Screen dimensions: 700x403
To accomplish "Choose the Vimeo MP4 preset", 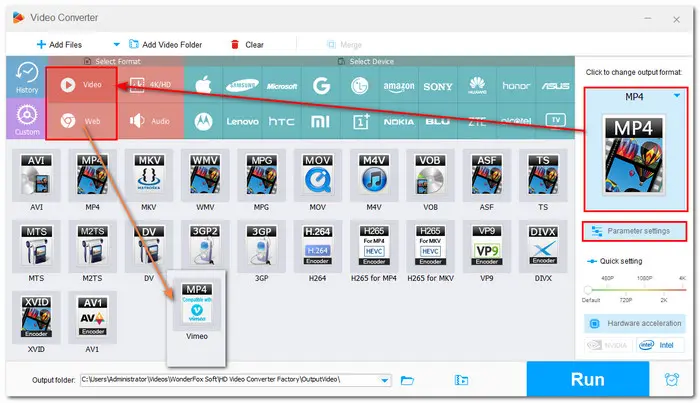I will click(x=196, y=304).
